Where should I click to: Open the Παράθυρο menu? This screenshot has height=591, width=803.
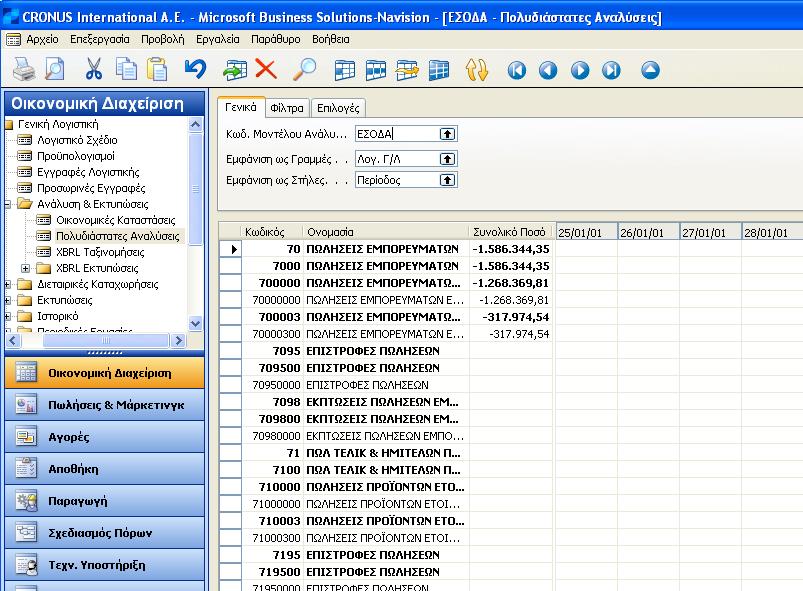click(x=276, y=39)
